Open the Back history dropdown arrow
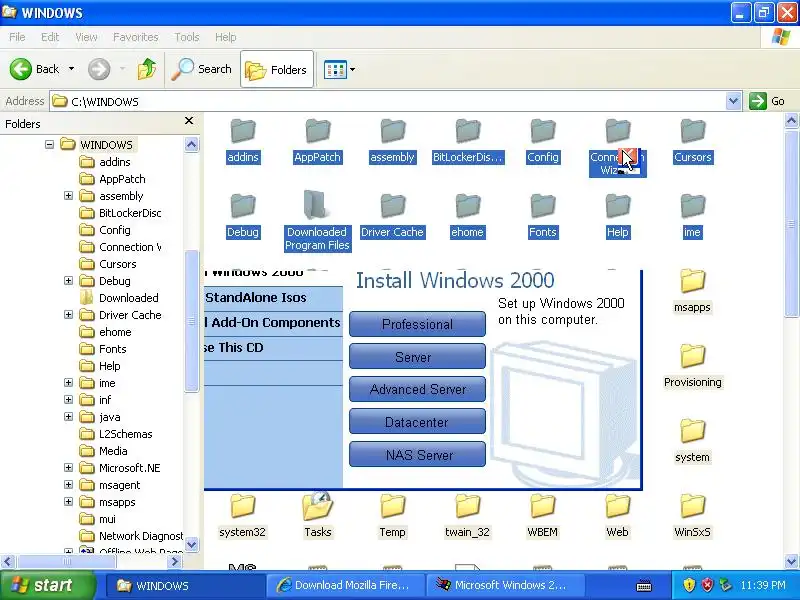The image size is (800, 600). pos(71,69)
